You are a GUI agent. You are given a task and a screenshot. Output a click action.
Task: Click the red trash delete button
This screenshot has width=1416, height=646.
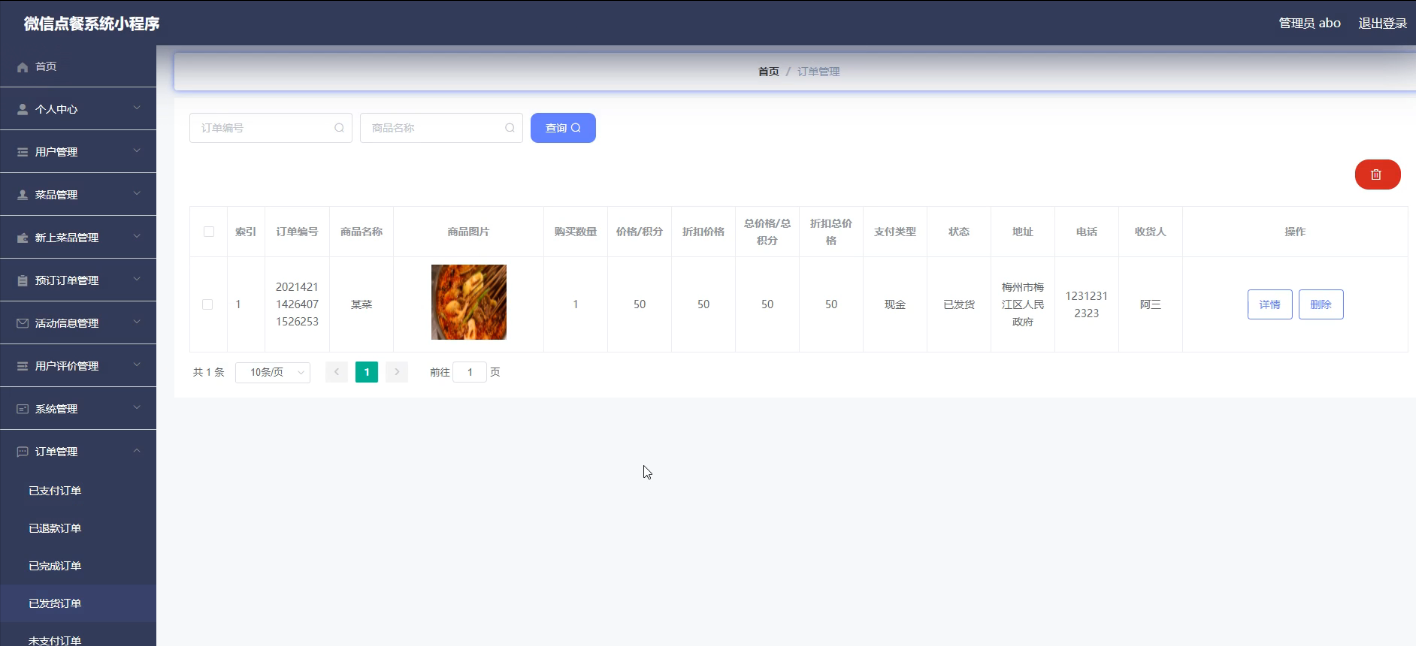(1377, 174)
